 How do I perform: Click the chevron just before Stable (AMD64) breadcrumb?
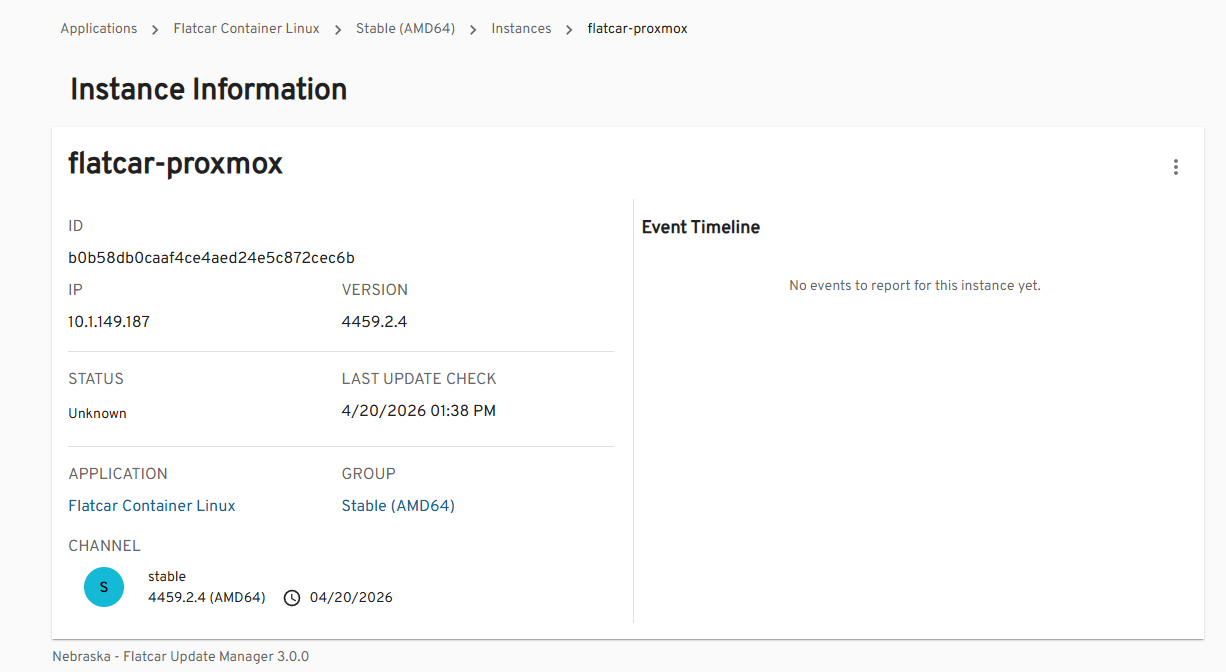(x=338, y=30)
